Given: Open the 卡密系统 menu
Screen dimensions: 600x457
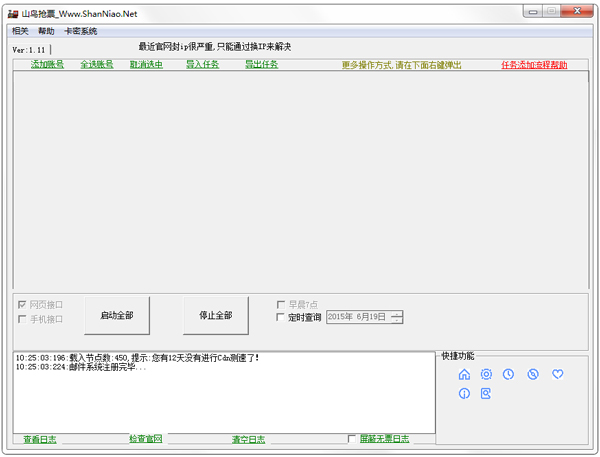Looking at the screenshot, I should point(81,31).
